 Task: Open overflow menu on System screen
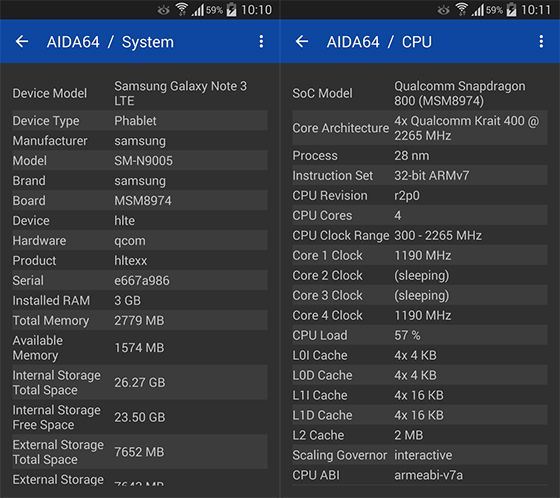pos(261,41)
